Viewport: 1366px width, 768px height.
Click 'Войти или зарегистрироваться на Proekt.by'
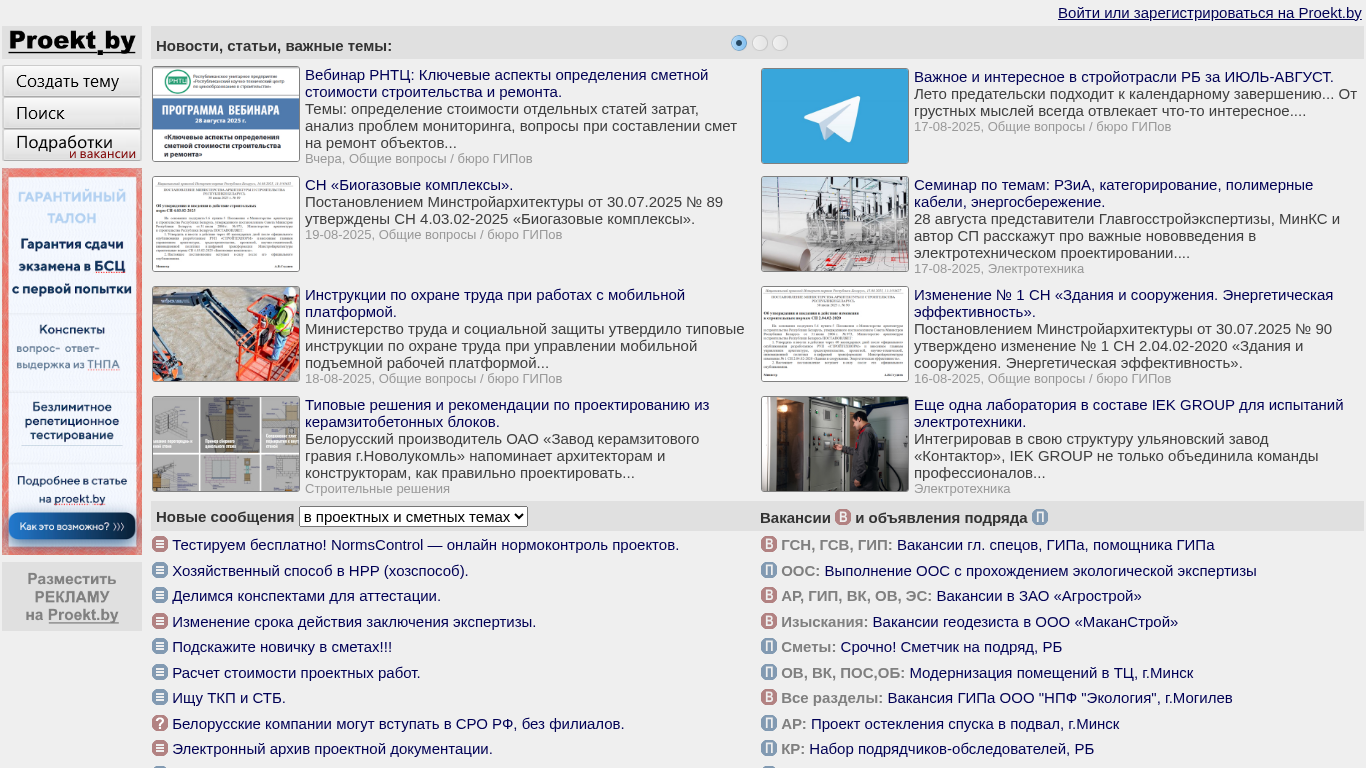[1210, 13]
